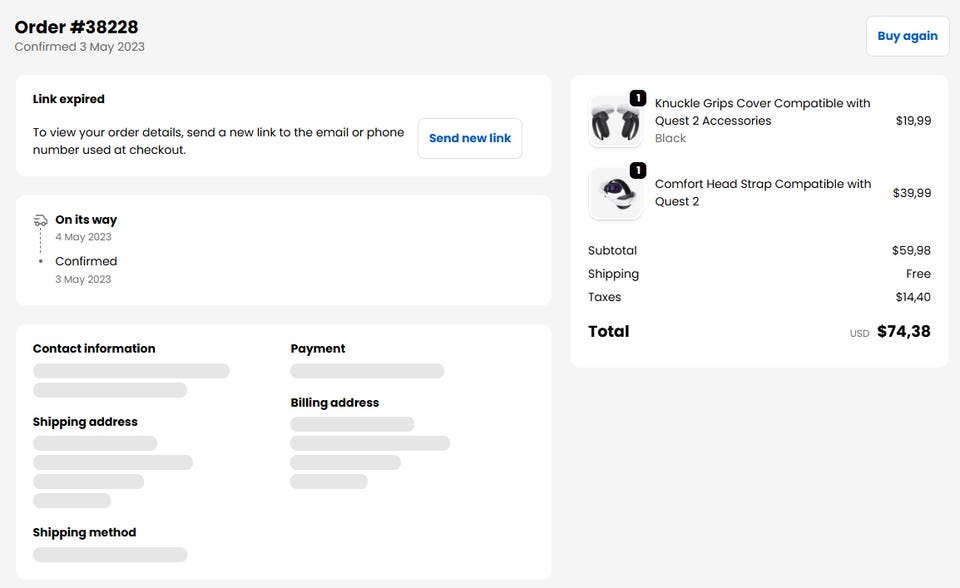Viewport: 960px width, 588px height.
Task: Click the Billing address heading
Action: 334,403
